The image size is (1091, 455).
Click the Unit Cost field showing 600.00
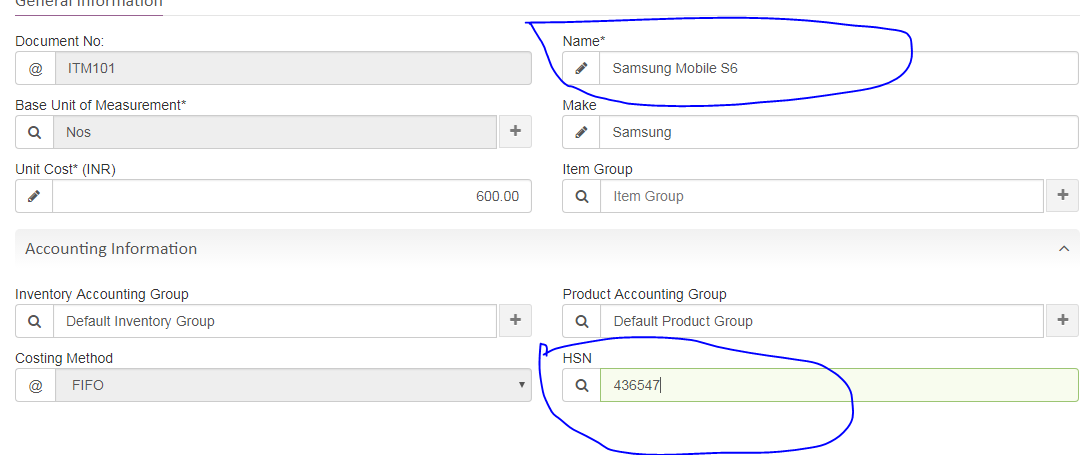click(x=292, y=196)
